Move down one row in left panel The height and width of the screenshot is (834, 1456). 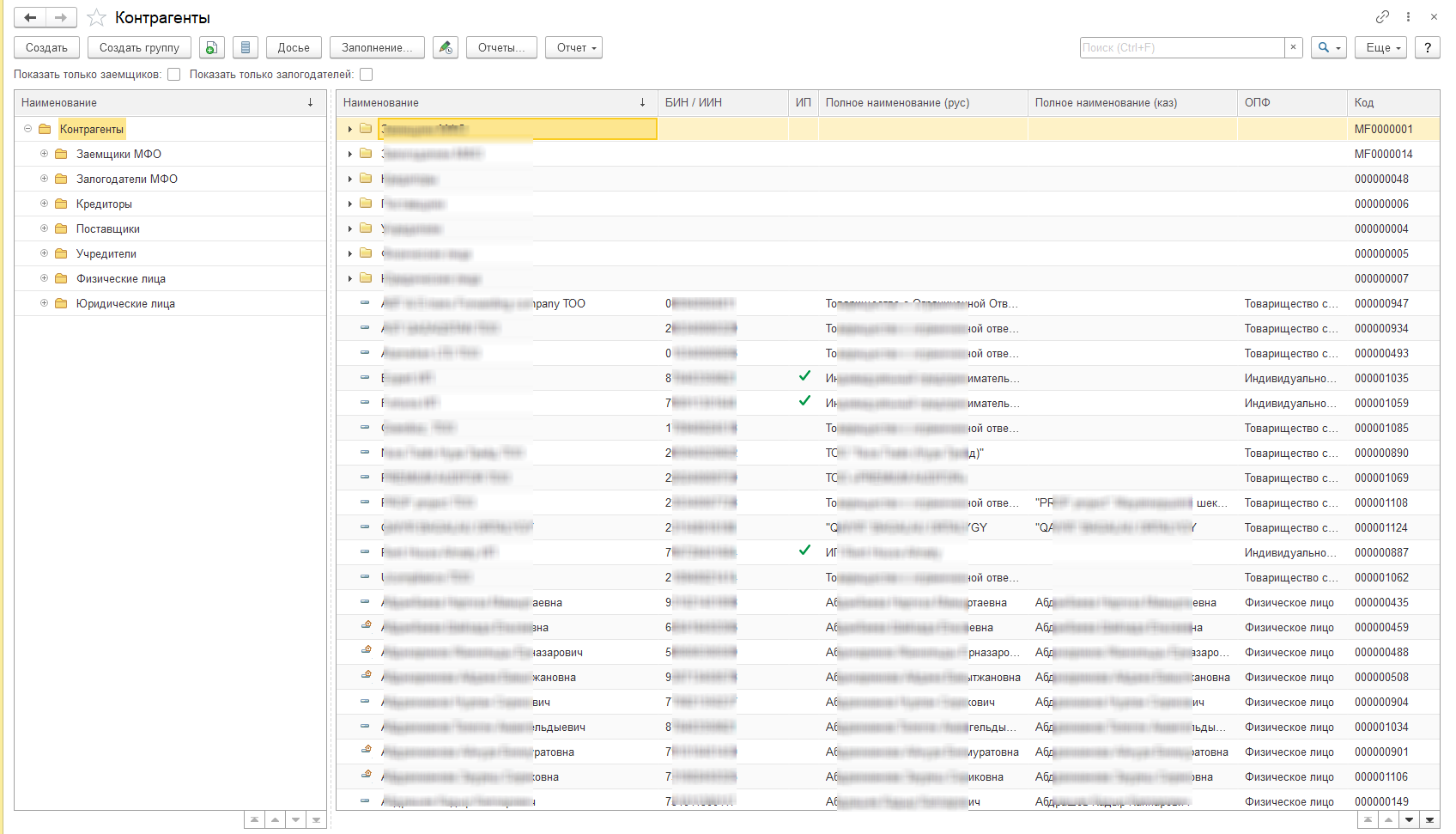[295, 820]
